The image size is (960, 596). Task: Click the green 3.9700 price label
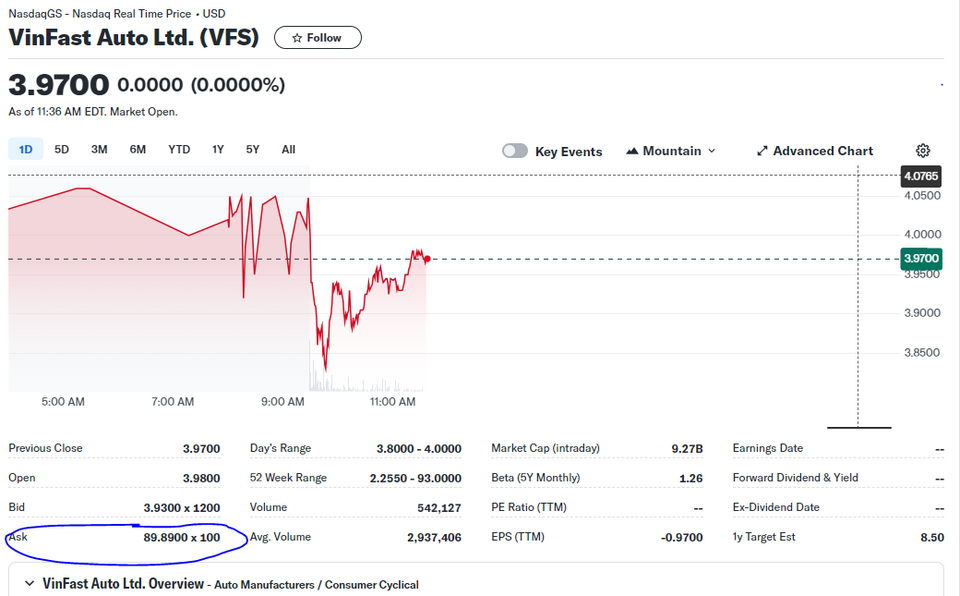click(921, 258)
